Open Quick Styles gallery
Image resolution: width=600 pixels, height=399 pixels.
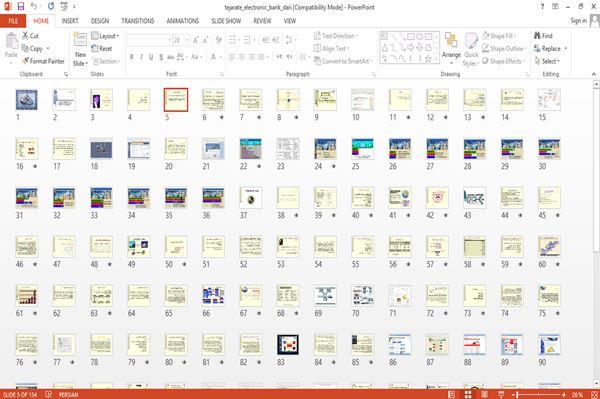coord(471,50)
